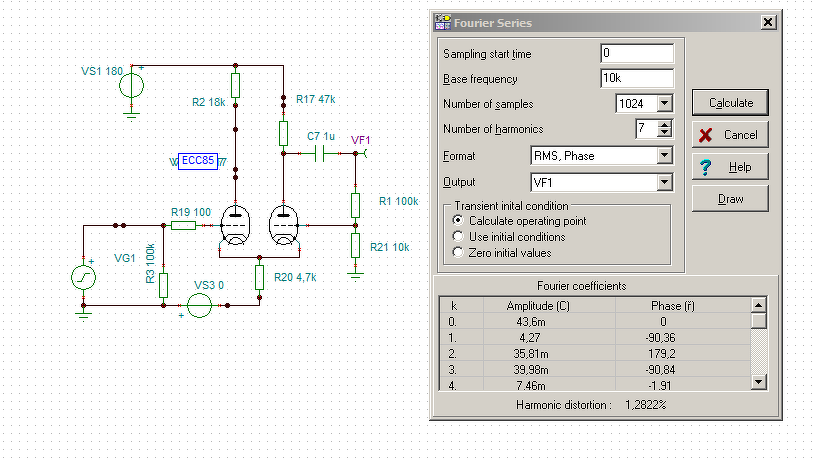Click the coefficients scrollbar thumb
Image resolution: width=813 pixels, height=465 pixels.
(x=759, y=321)
